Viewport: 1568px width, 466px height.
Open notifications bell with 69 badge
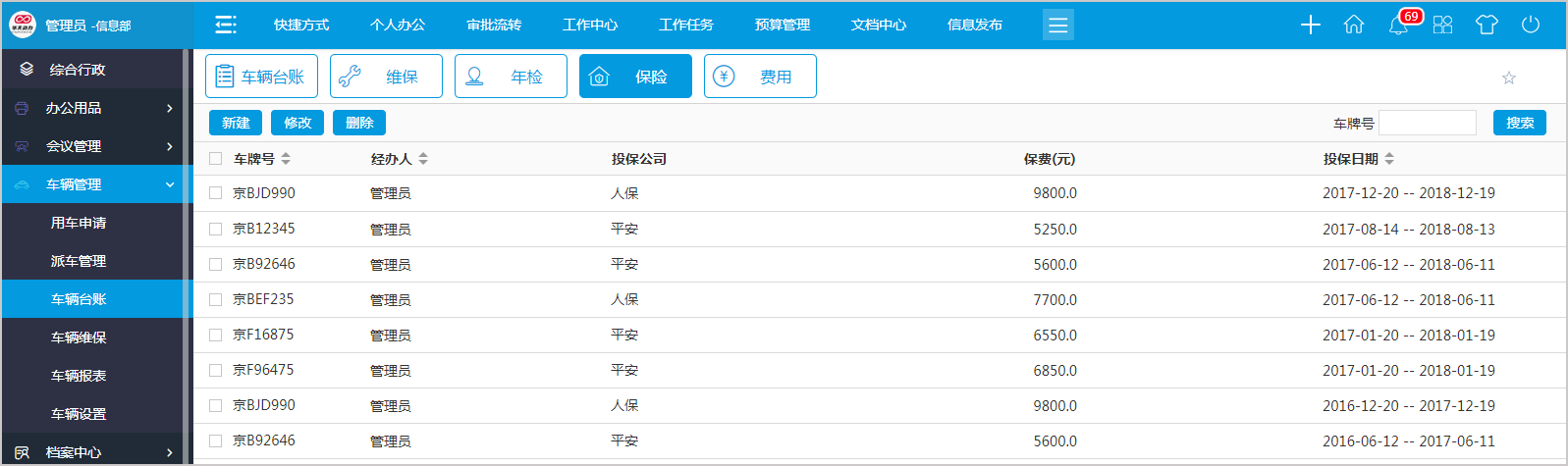[1399, 26]
